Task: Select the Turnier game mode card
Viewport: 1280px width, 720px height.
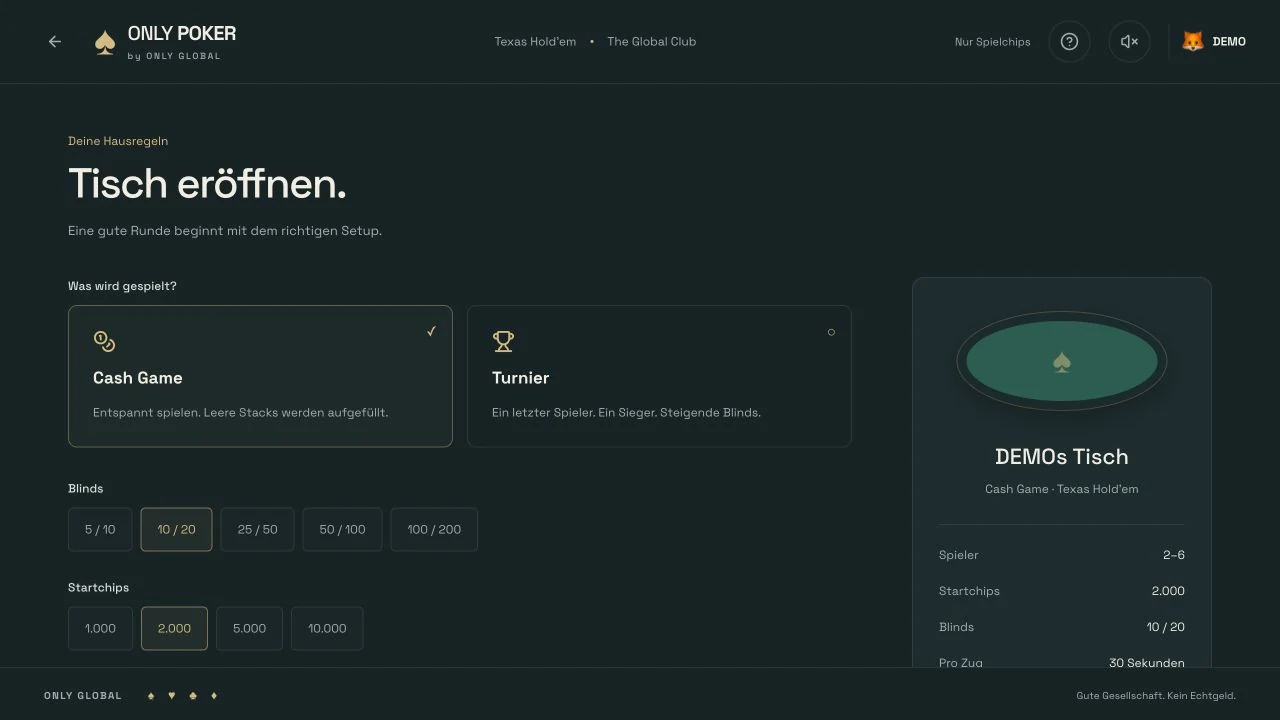Action: [659, 376]
